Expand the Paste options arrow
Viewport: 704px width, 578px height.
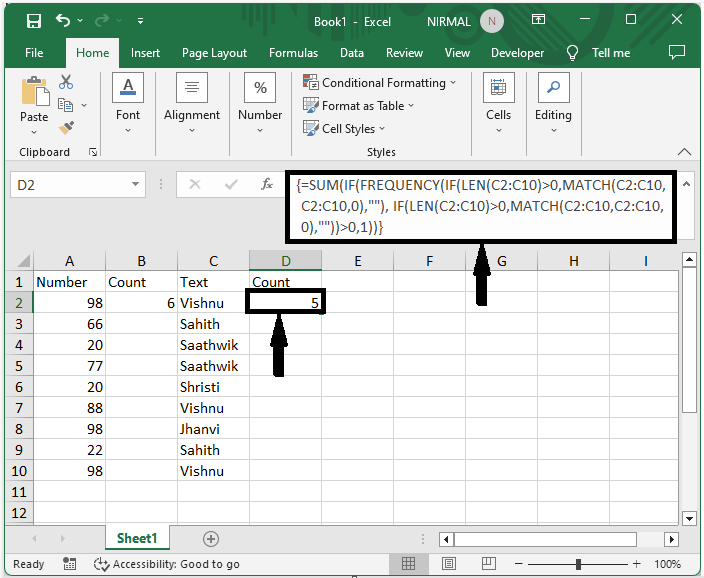pyautogui.click(x=34, y=132)
